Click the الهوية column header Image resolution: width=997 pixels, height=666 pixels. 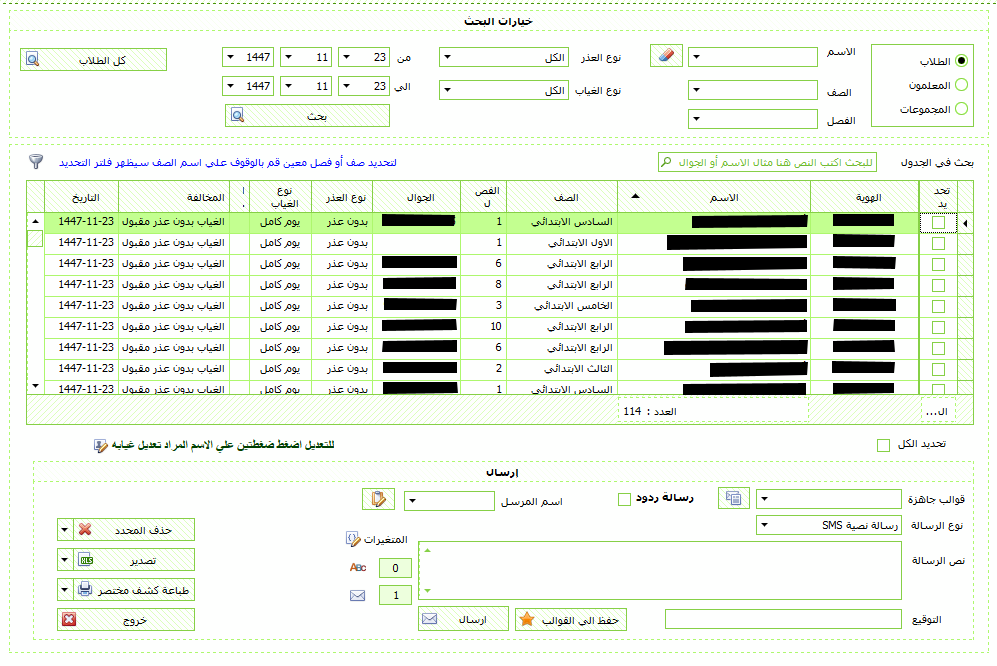coord(865,197)
